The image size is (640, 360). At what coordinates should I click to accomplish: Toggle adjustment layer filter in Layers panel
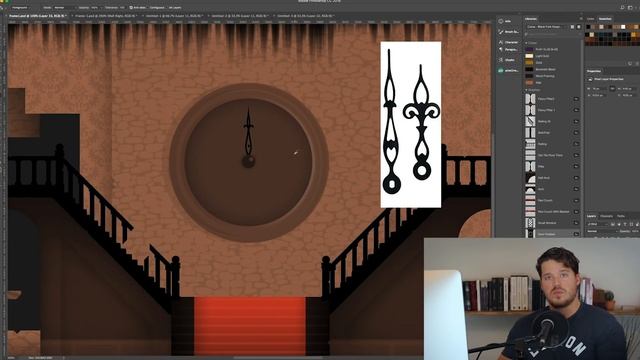pos(619,224)
